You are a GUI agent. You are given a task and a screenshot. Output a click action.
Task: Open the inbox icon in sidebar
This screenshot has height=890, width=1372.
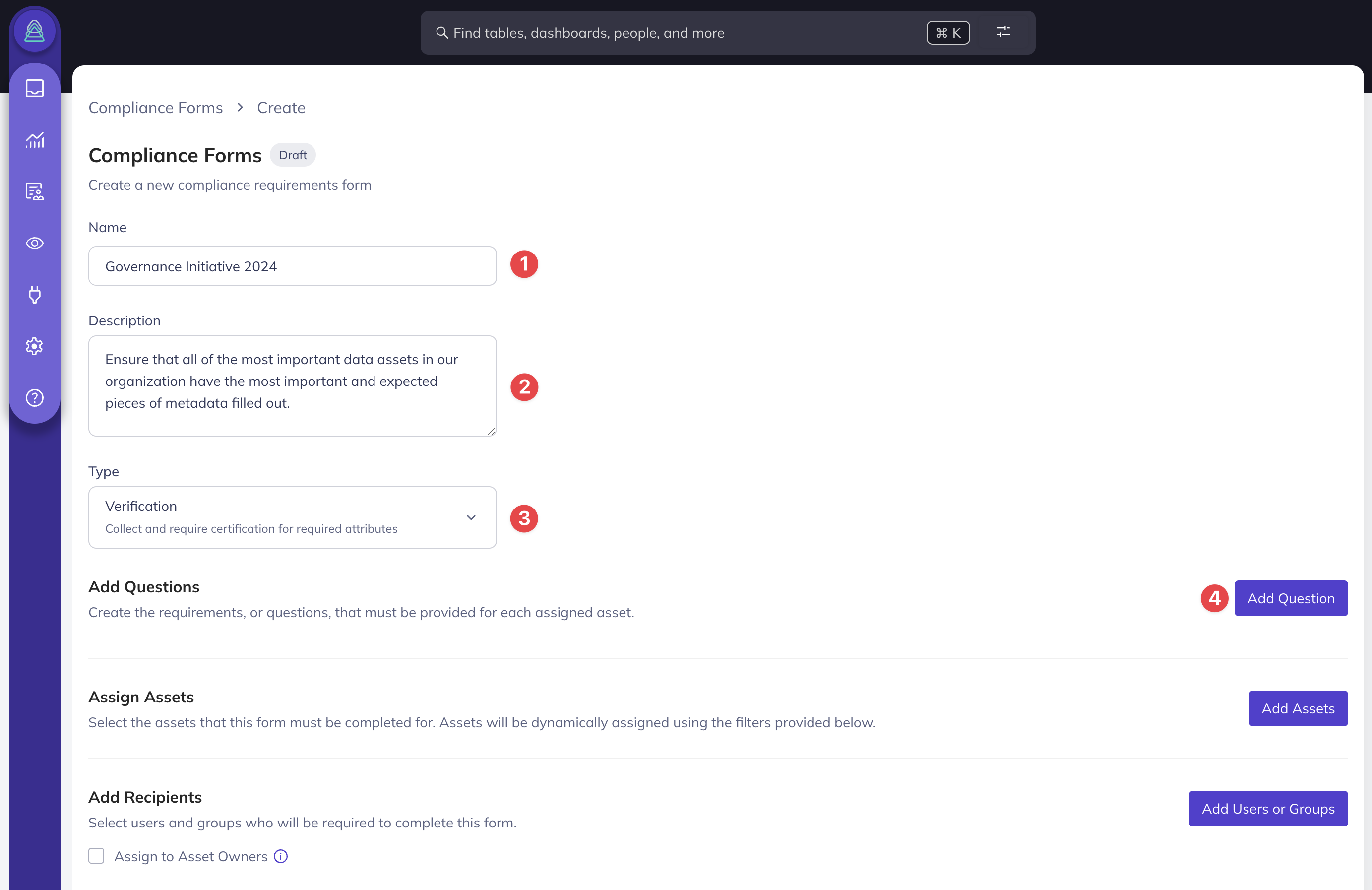pos(35,88)
